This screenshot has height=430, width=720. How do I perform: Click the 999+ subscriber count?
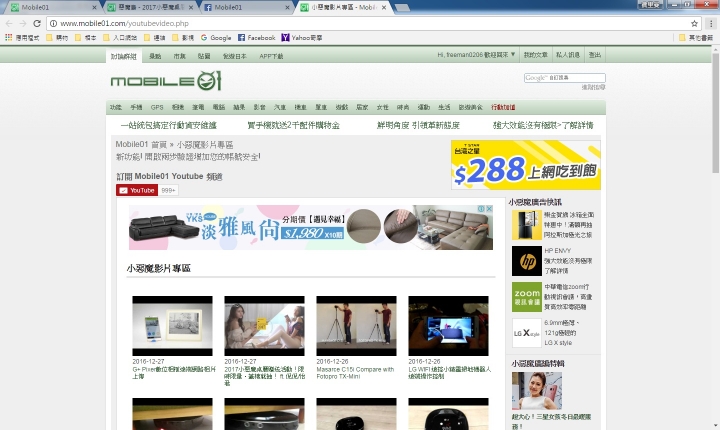pos(168,190)
